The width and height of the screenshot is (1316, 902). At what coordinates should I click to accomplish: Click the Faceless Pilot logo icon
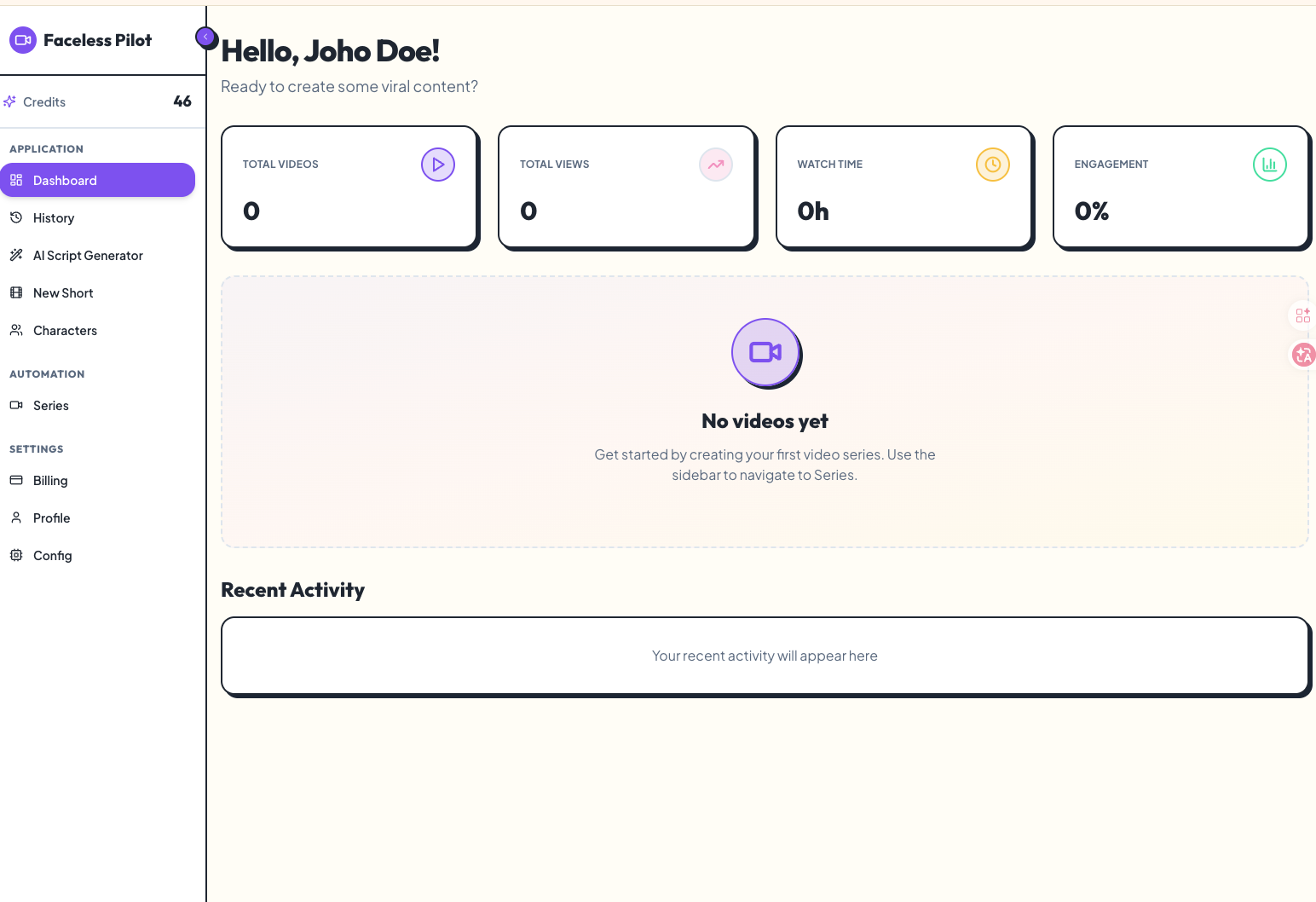[23, 40]
